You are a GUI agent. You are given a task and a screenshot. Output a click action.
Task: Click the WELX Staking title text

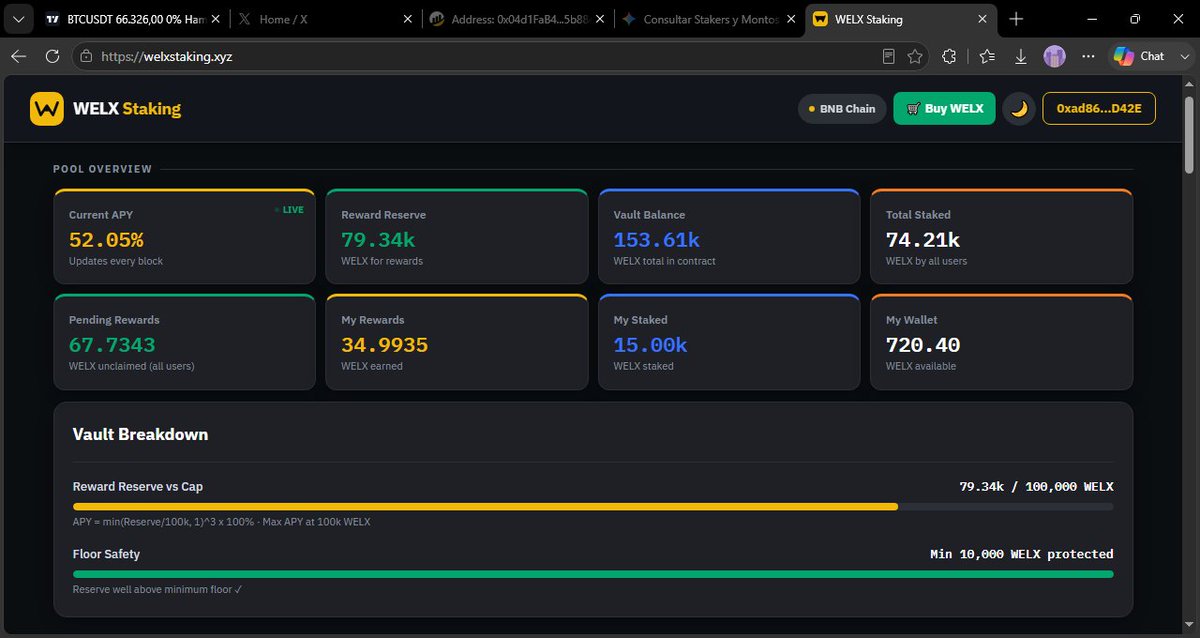[127, 109]
